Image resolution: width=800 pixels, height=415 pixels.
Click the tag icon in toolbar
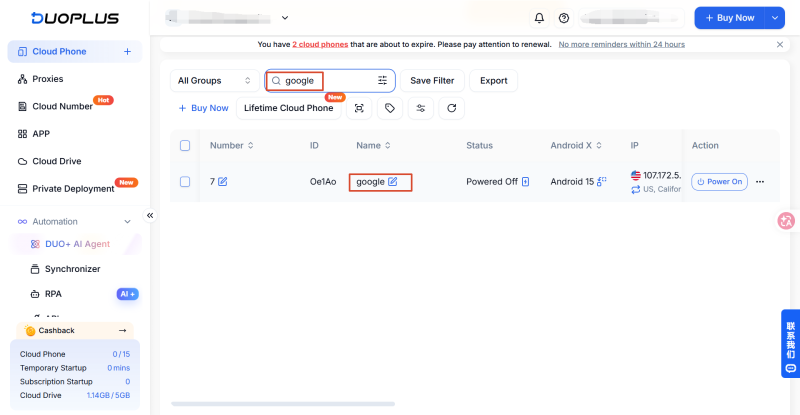pyautogui.click(x=390, y=108)
